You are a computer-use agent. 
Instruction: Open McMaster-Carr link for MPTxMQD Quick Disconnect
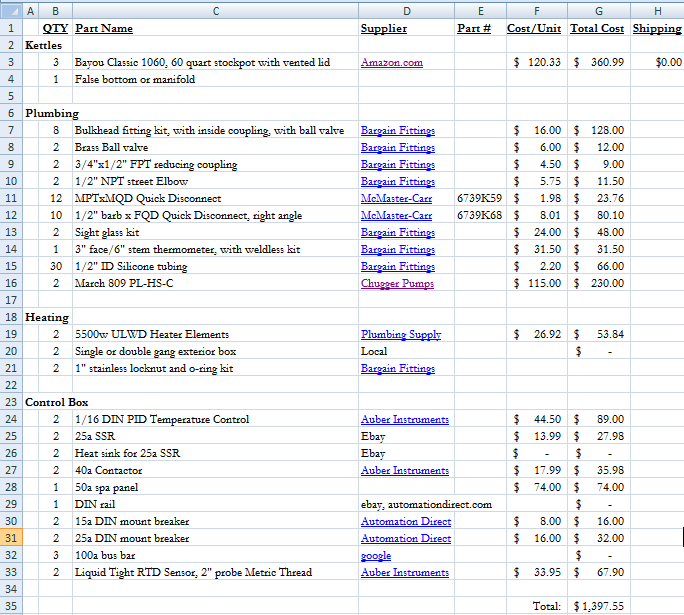pyautogui.click(x=397, y=198)
